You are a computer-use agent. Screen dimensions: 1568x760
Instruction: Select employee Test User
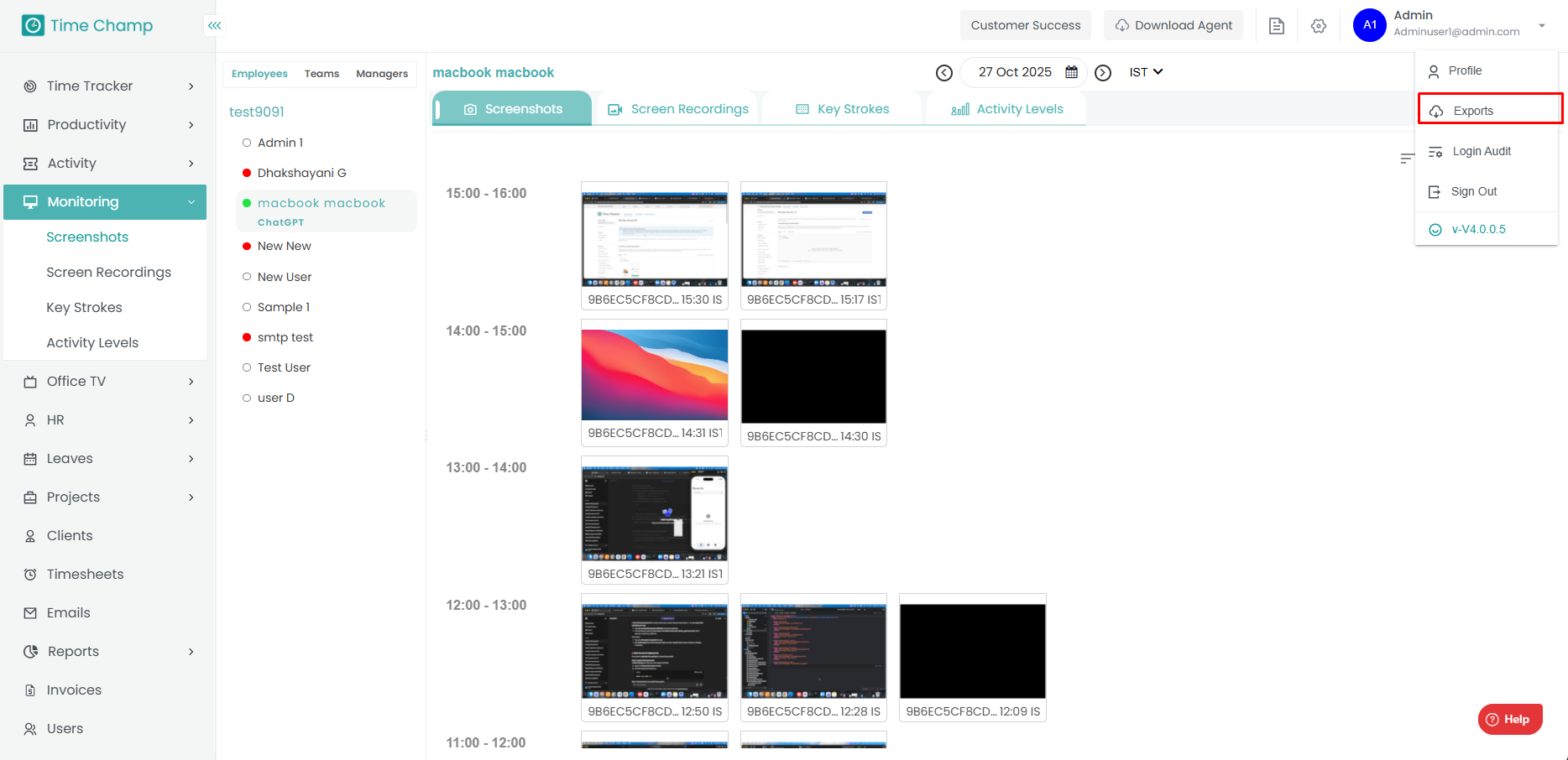(284, 367)
